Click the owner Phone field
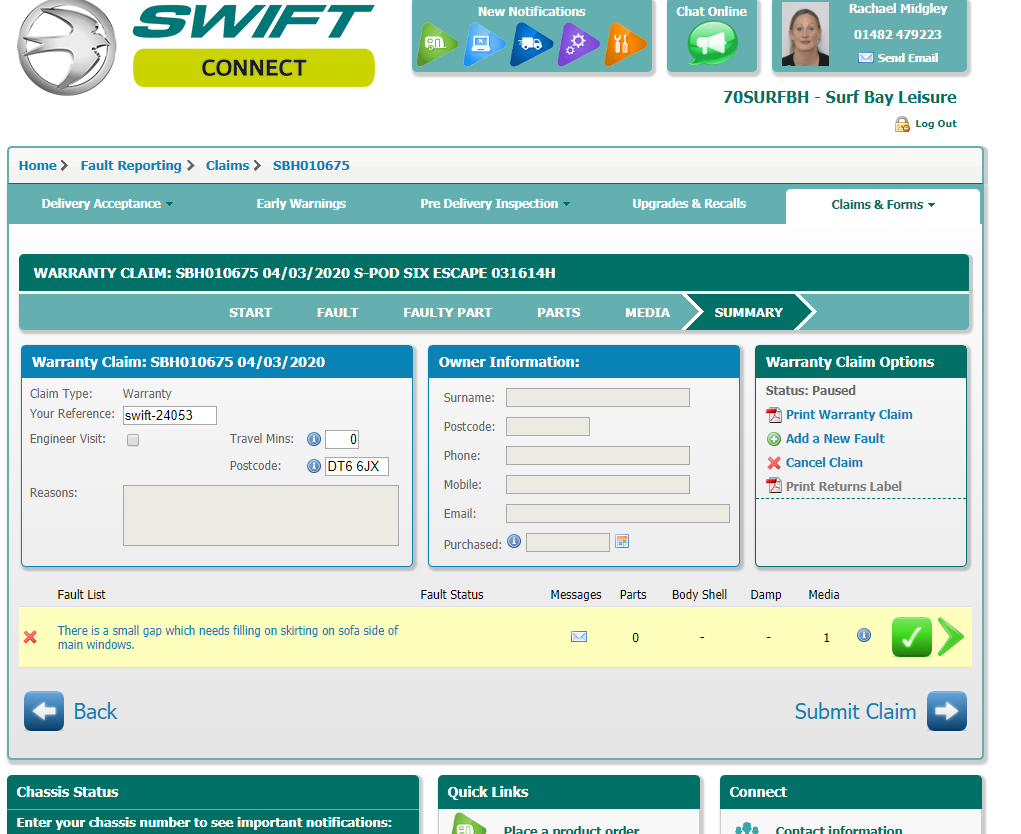1021x834 pixels. (x=598, y=456)
